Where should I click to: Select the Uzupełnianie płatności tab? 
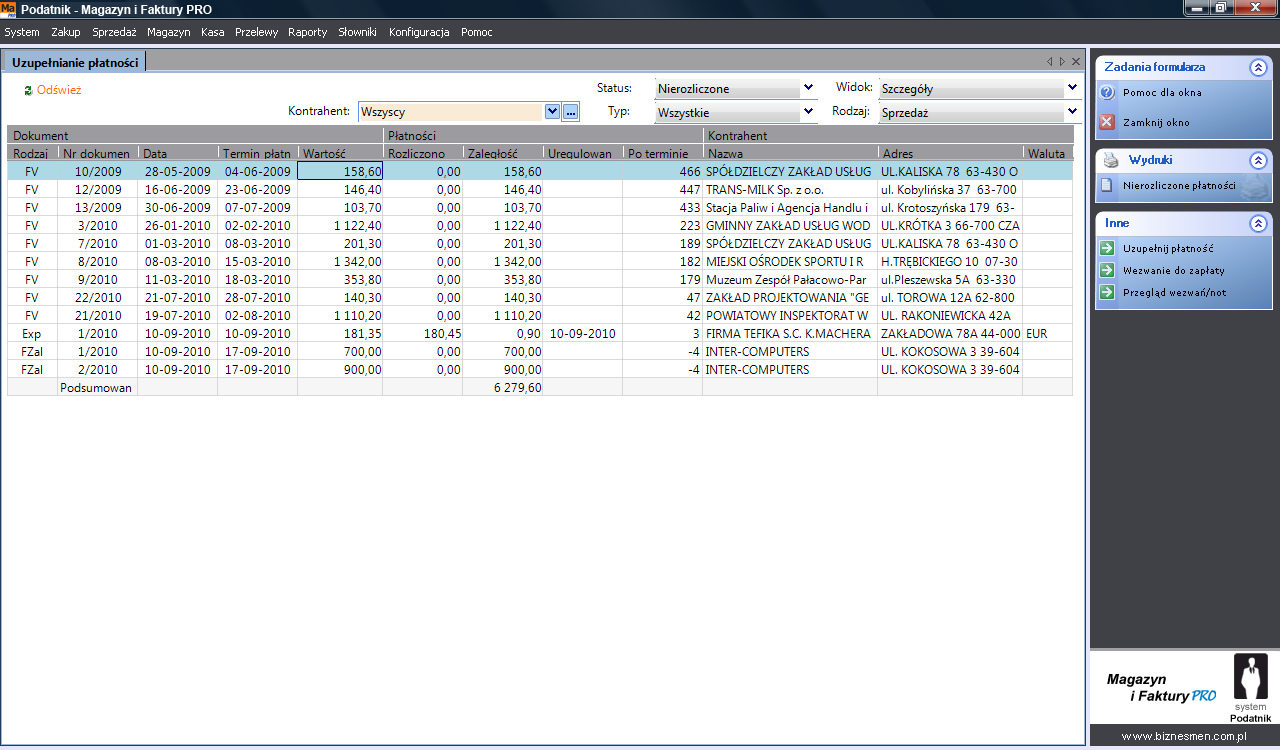(x=75, y=62)
